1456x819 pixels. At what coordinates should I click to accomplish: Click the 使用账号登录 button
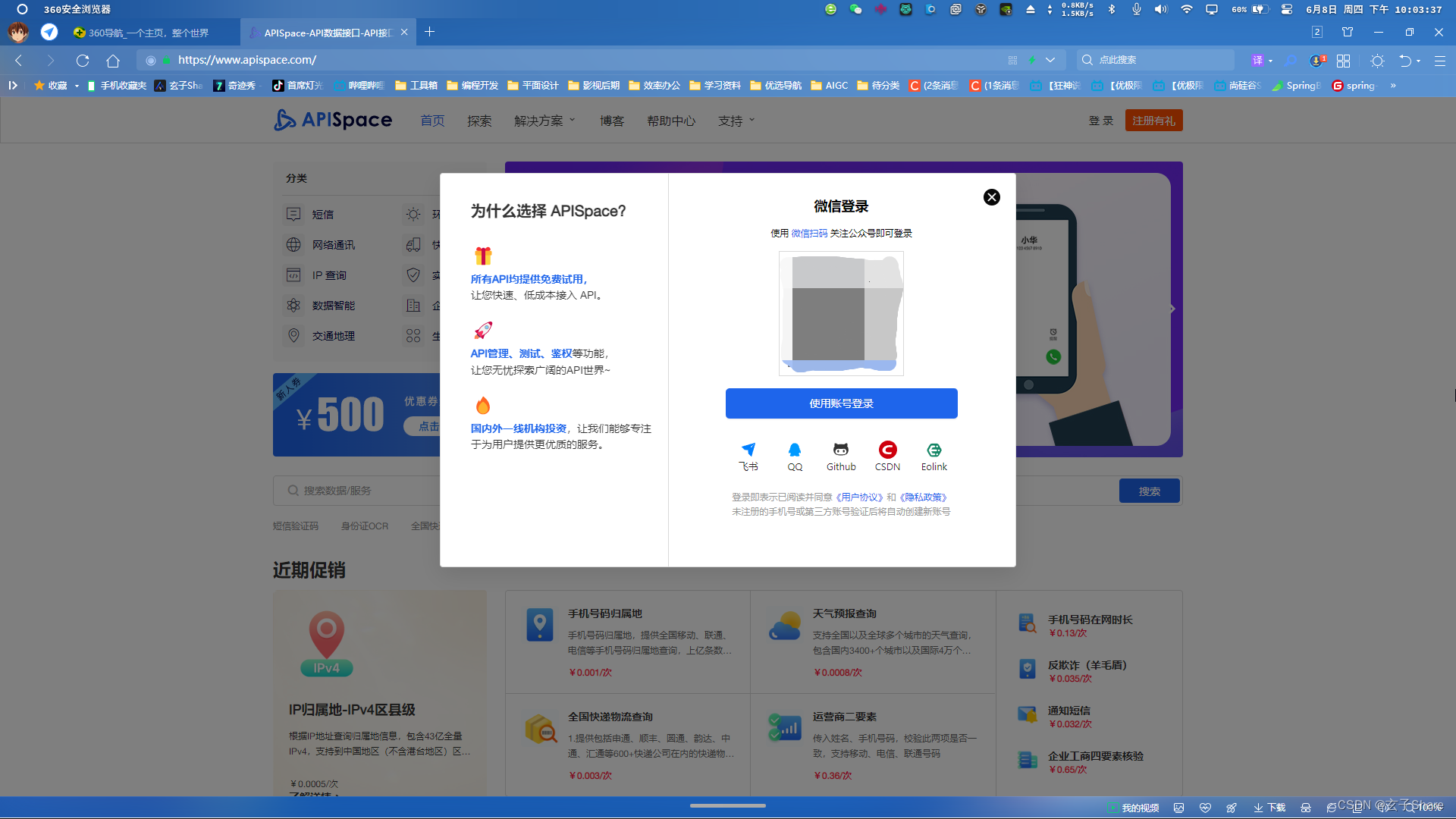coord(841,403)
